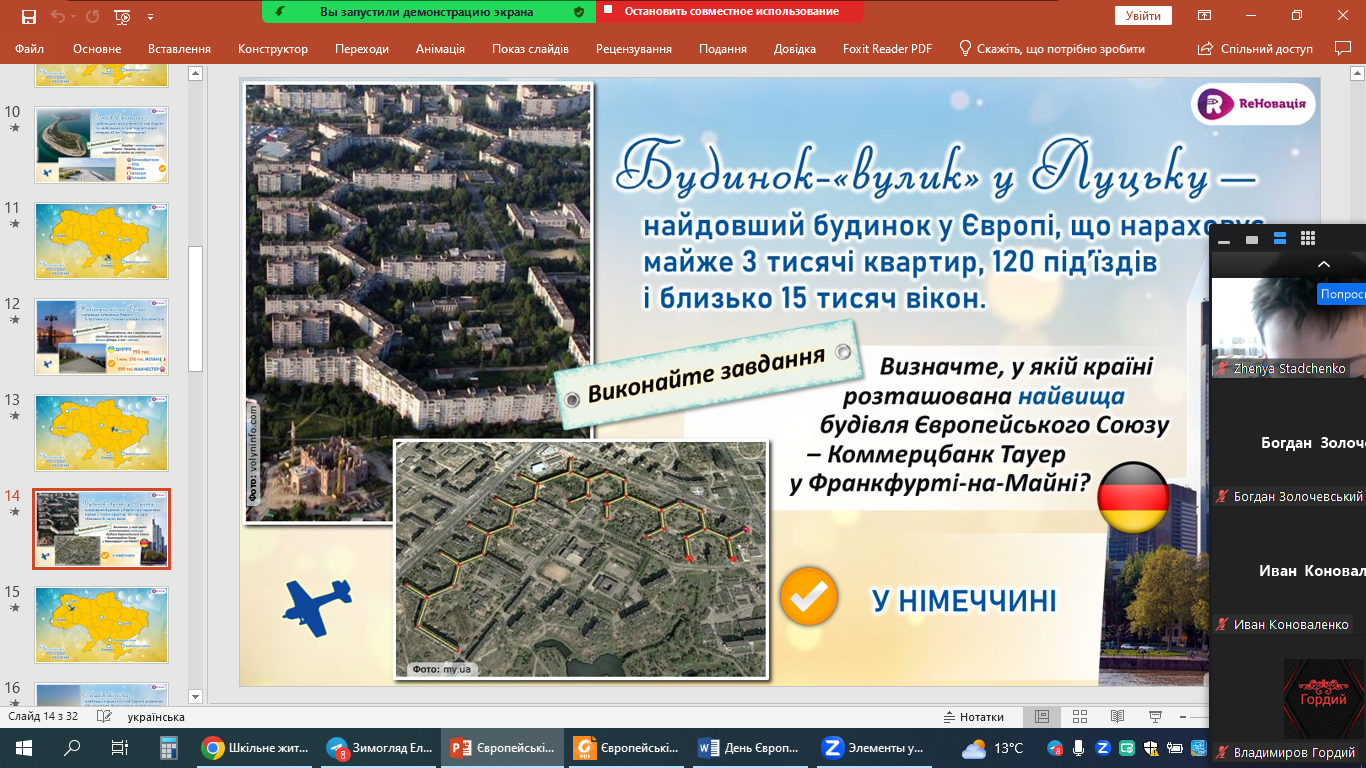1366x768 pixels.
Task: Open Customize Quick Access Toolbar dropdown
Action: pyautogui.click(x=150, y=17)
